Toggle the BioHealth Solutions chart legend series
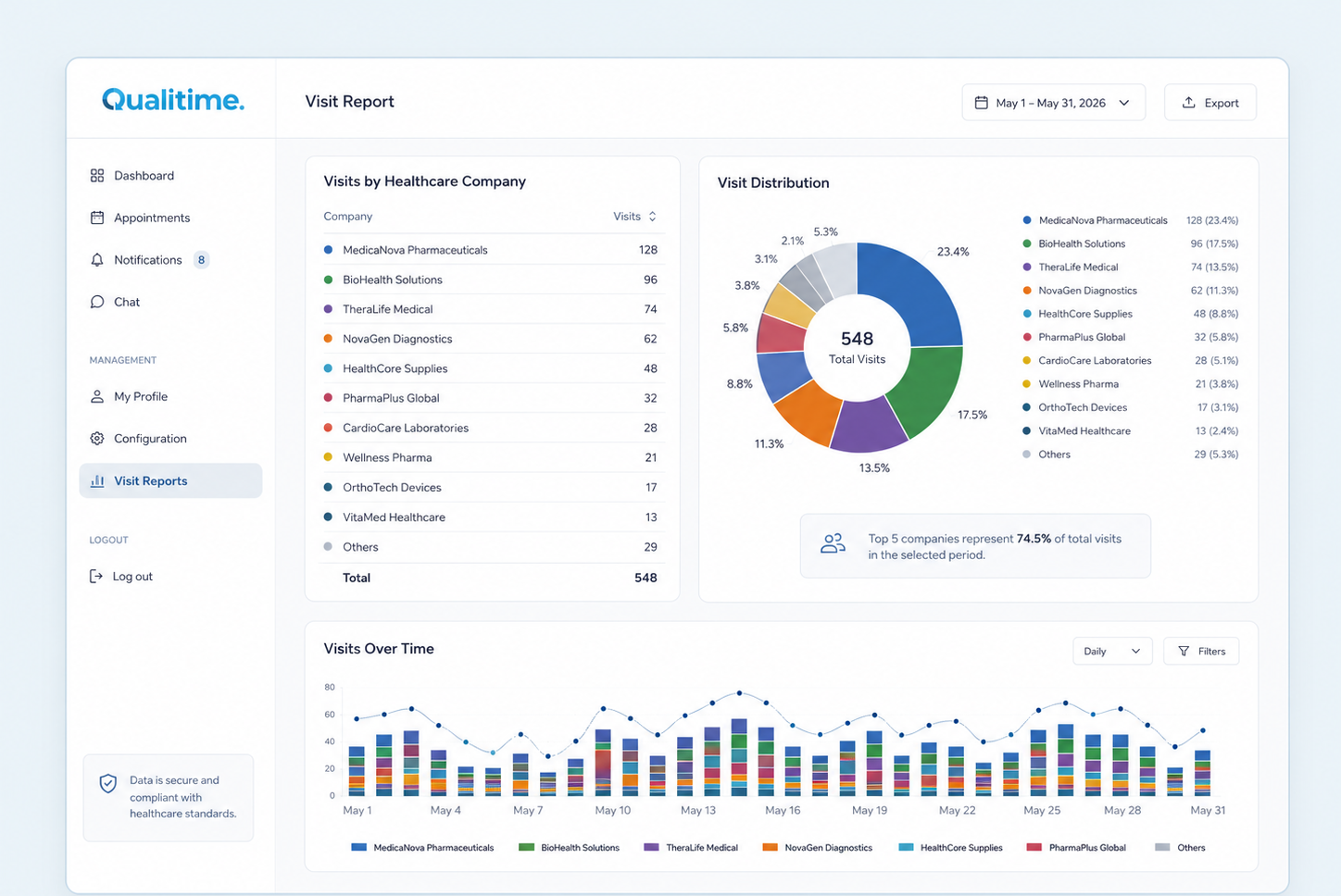Screen dimensions: 1341x896 pyautogui.click(x=569, y=847)
